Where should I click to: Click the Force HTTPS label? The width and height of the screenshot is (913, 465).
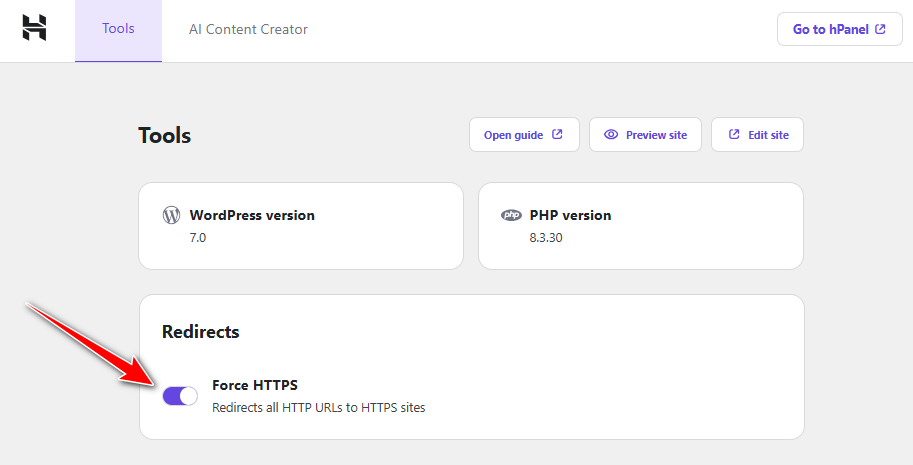pyautogui.click(x=254, y=385)
